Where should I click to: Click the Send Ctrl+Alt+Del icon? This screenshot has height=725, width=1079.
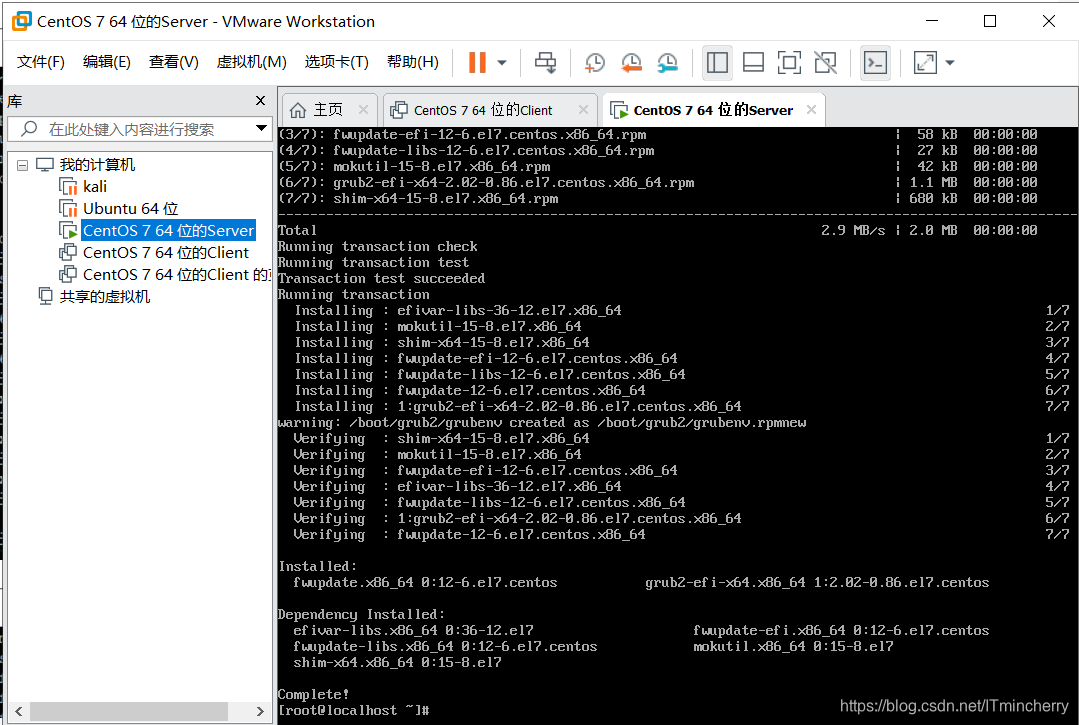coord(546,63)
